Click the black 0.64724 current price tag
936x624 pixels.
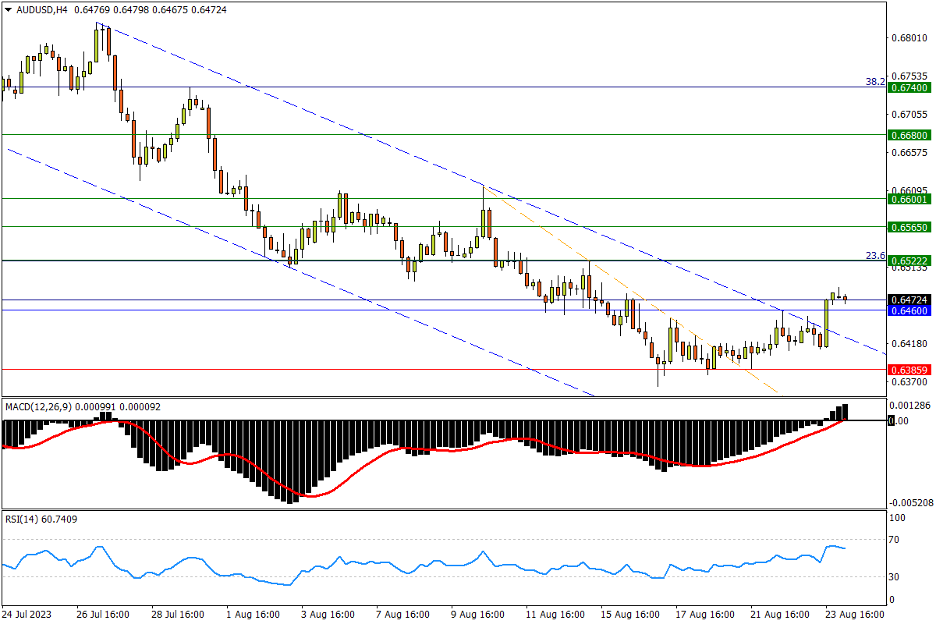[908, 299]
